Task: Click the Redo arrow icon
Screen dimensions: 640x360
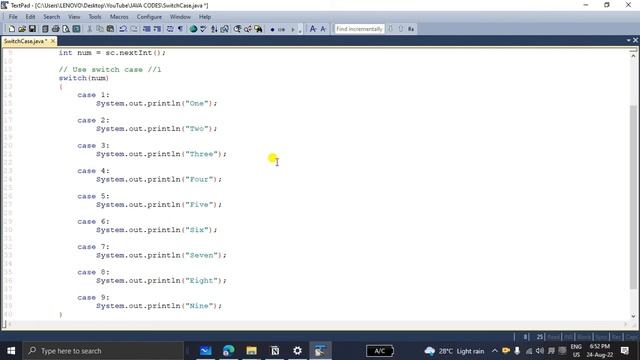Action: (x=133, y=29)
